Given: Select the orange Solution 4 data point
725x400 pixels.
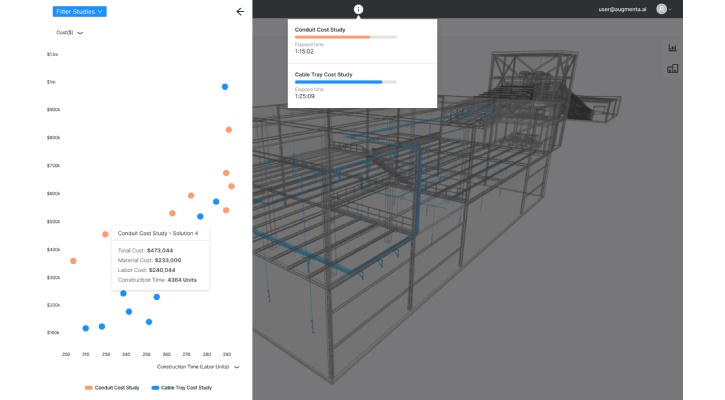Looking at the screenshot, I should [x=105, y=234].
